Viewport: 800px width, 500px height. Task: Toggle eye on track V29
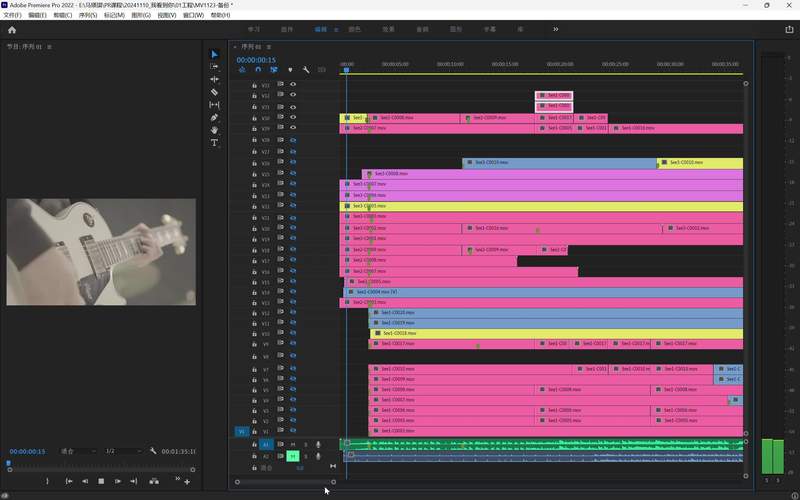293,128
